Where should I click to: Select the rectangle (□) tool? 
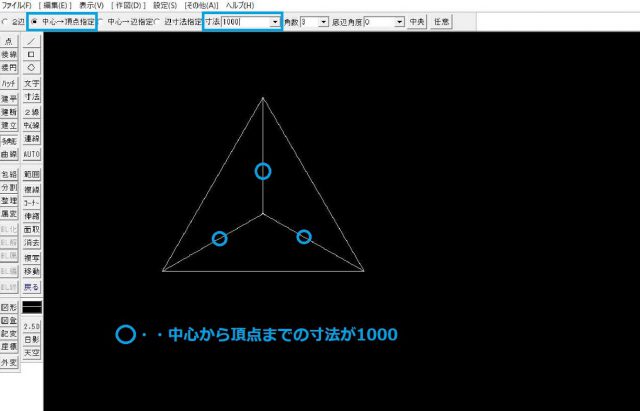(31, 54)
